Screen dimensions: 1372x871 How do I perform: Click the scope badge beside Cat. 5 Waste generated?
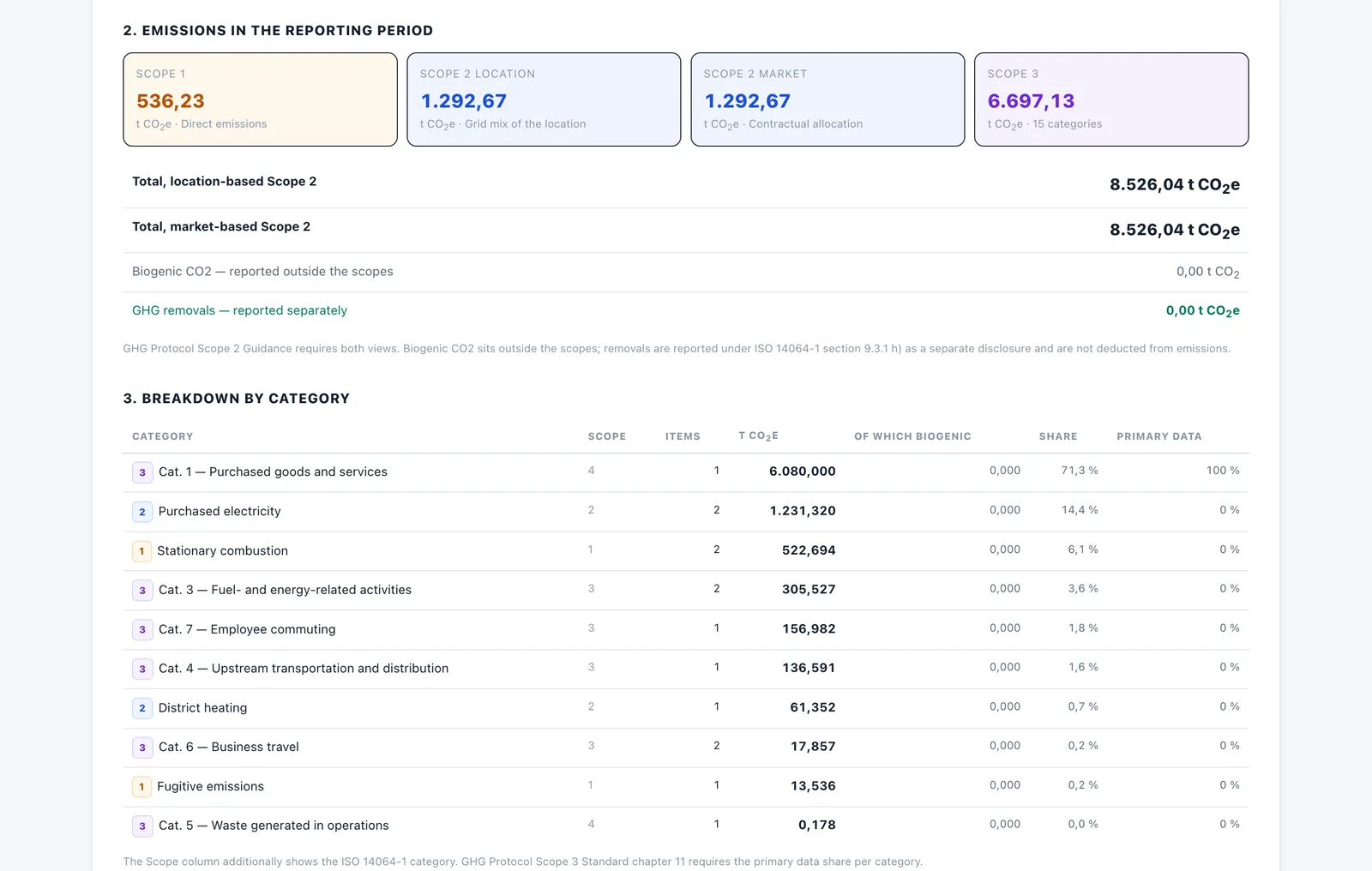coord(142,826)
